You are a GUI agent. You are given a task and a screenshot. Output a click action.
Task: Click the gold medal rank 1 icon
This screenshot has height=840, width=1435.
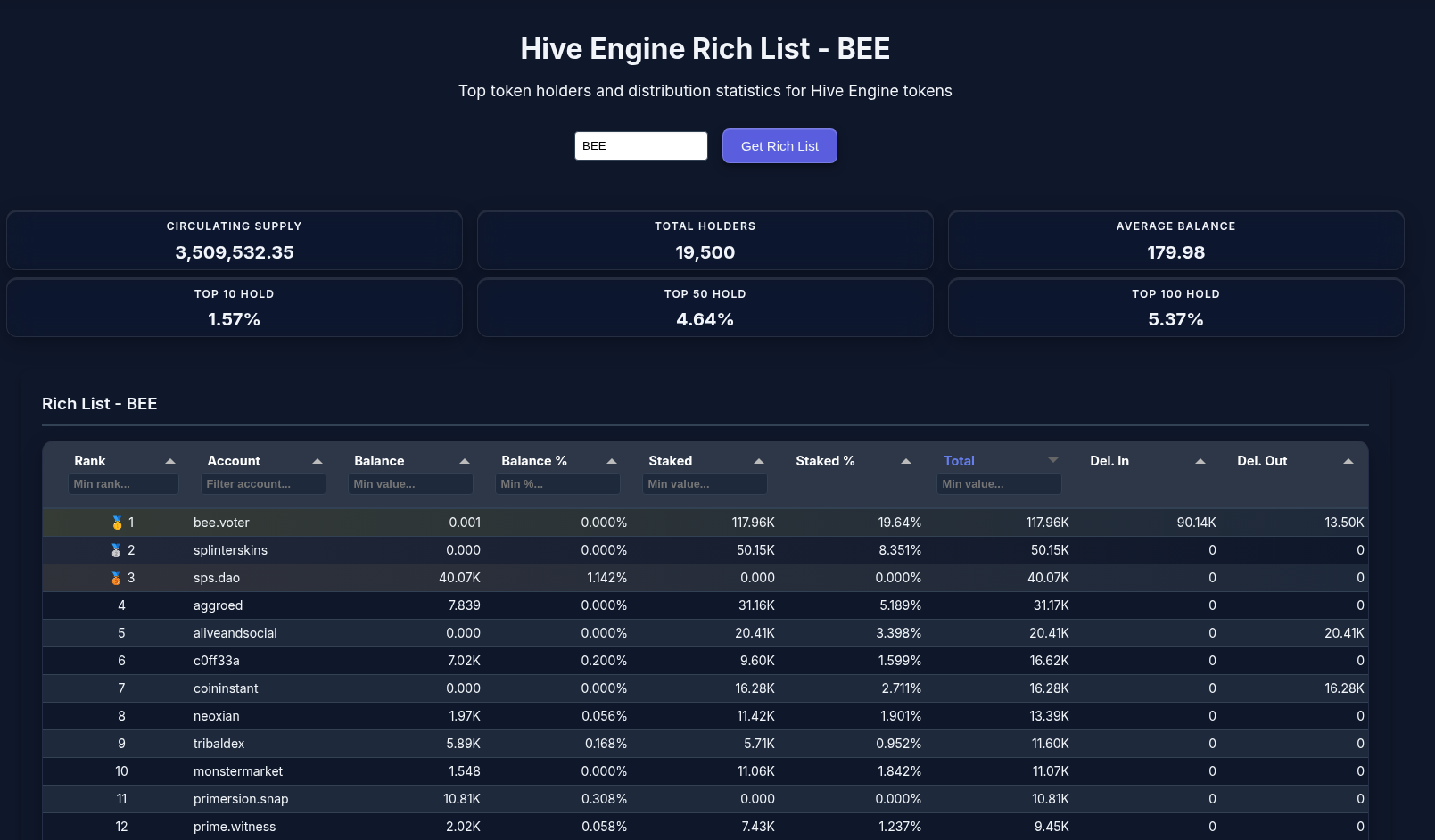[x=117, y=523]
